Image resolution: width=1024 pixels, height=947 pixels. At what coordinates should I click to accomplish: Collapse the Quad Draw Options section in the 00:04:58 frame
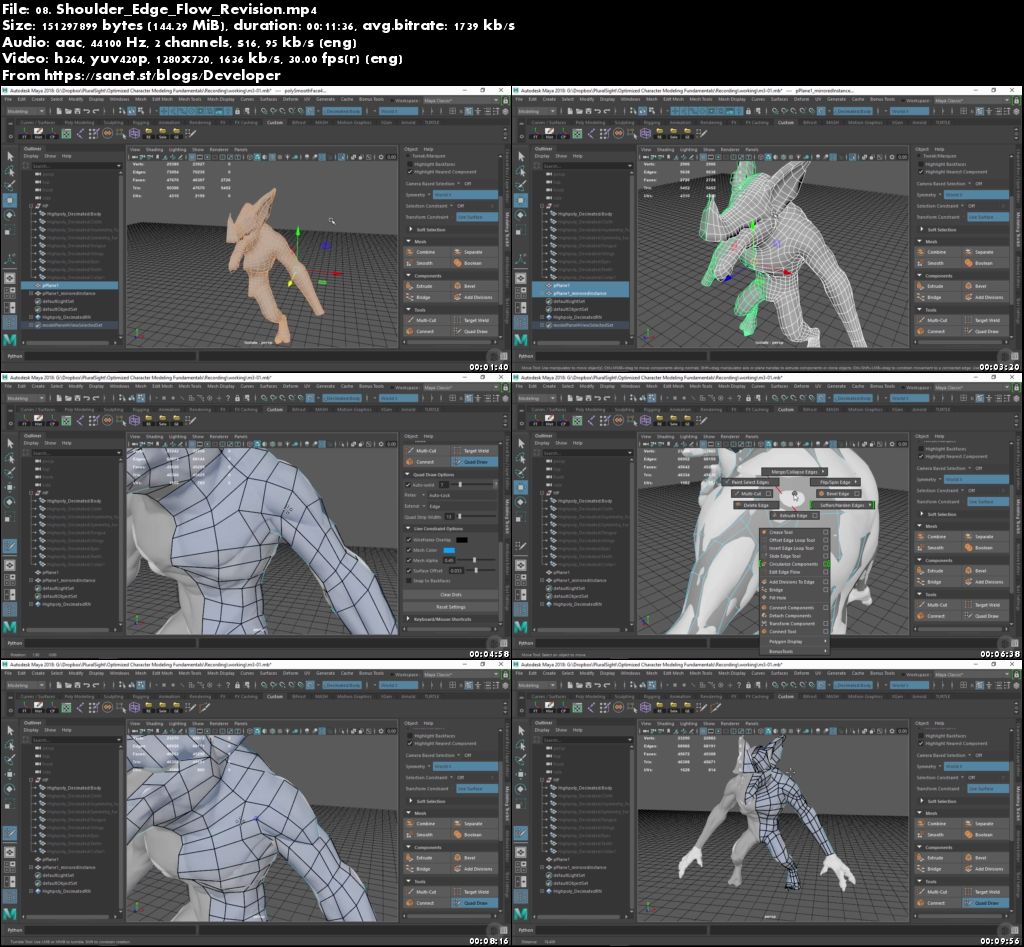(408, 475)
